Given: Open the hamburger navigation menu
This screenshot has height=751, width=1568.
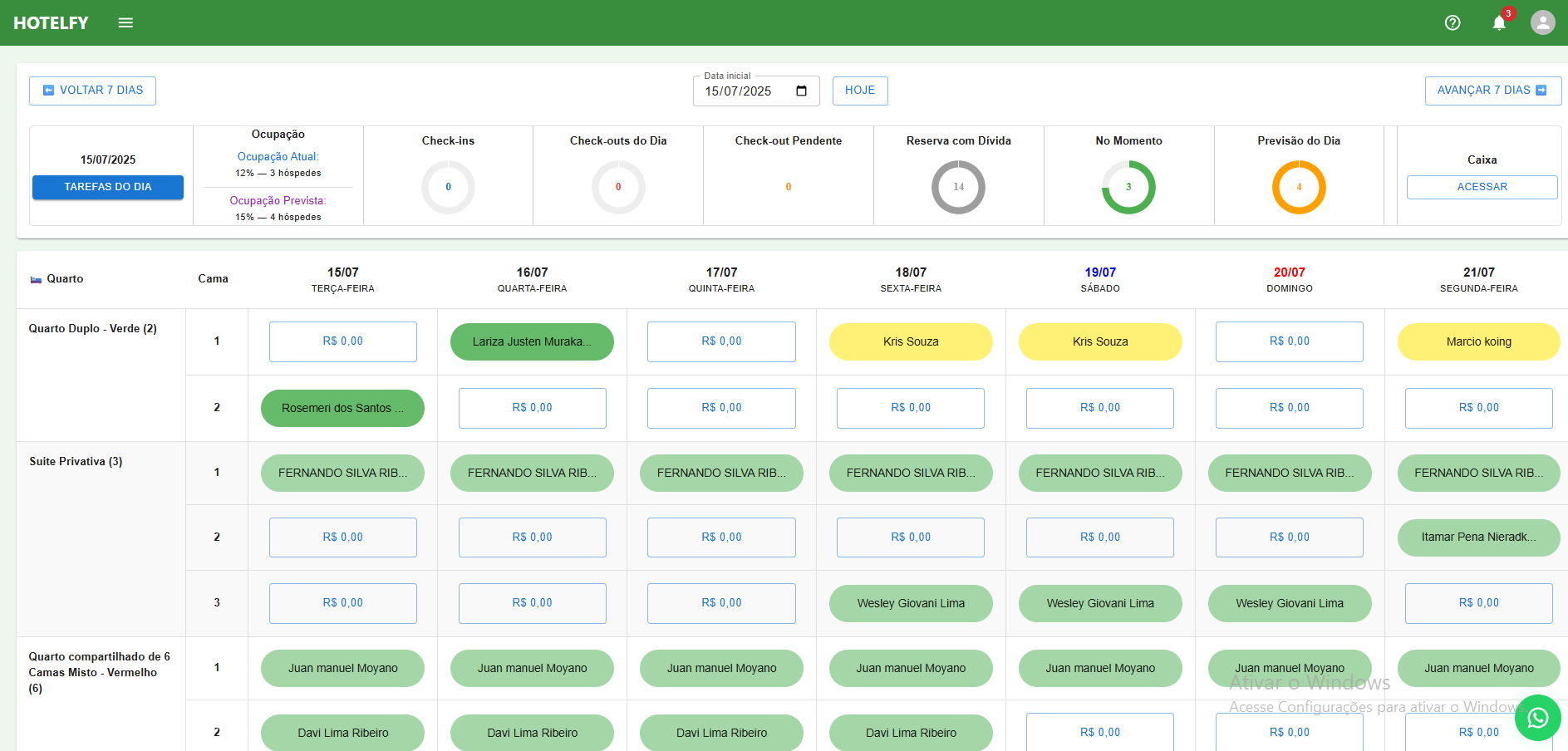Looking at the screenshot, I should [x=125, y=22].
